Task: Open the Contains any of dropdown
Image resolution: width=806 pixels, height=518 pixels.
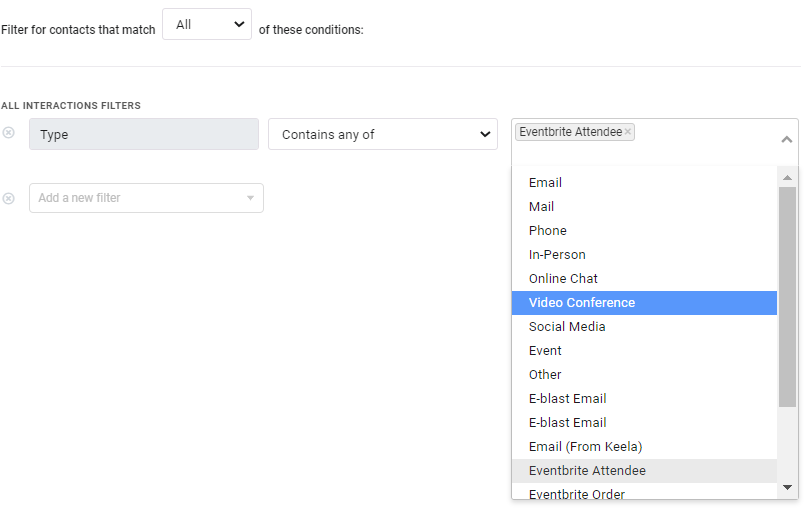Action: 382,134
